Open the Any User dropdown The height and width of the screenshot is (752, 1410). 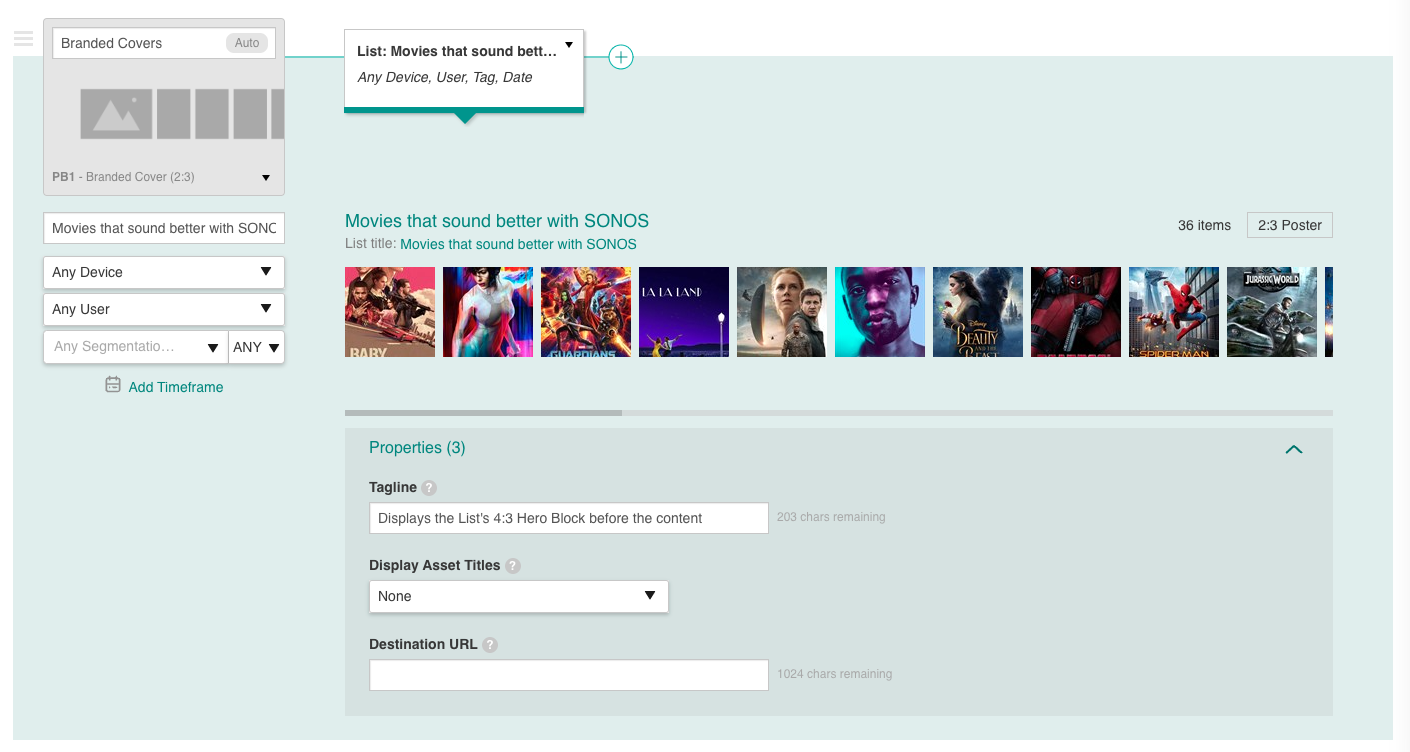point(164,309)
